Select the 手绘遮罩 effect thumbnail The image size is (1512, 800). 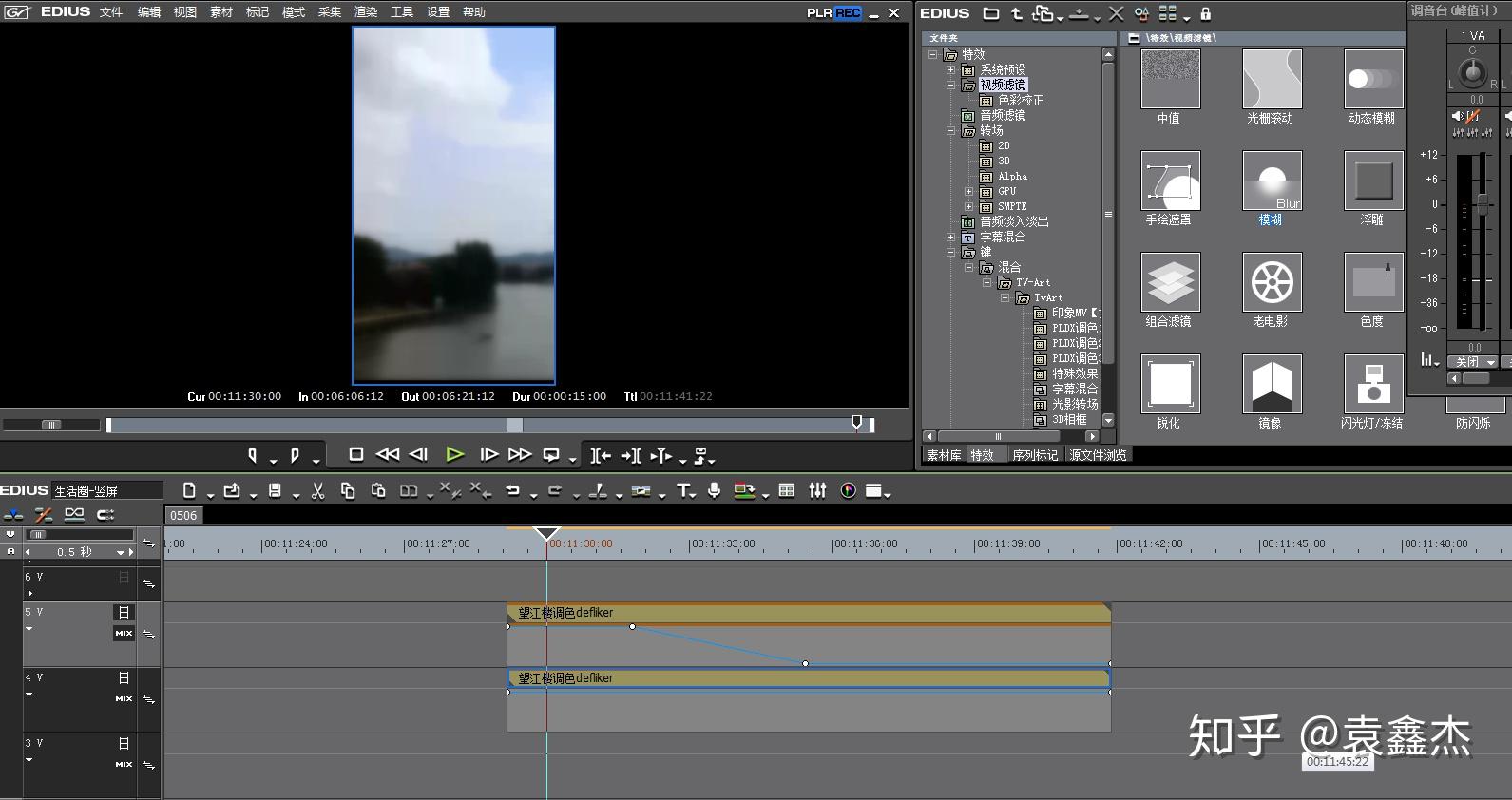tap(1170, 181)
